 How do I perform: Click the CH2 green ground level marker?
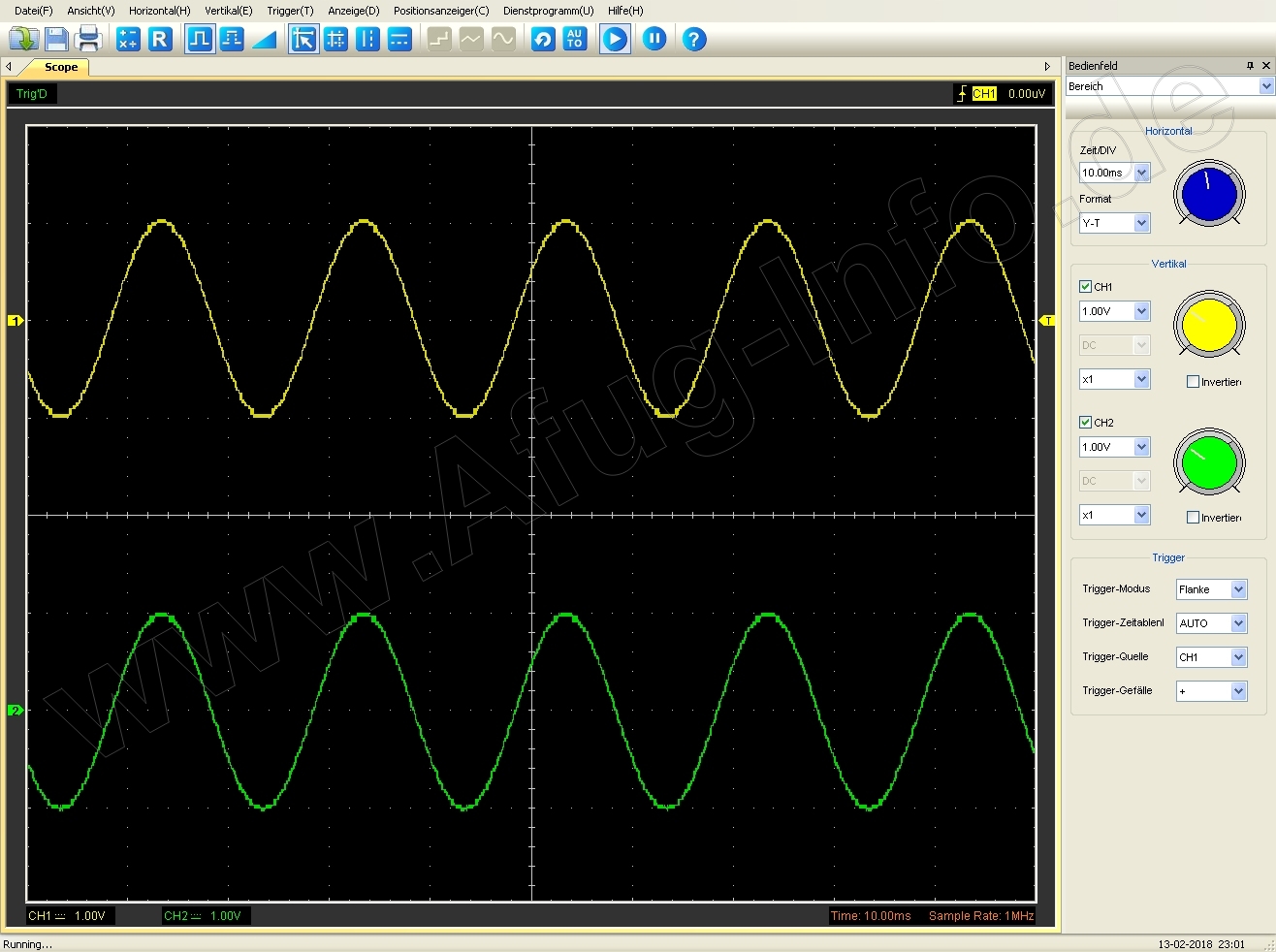coord(15,710)
